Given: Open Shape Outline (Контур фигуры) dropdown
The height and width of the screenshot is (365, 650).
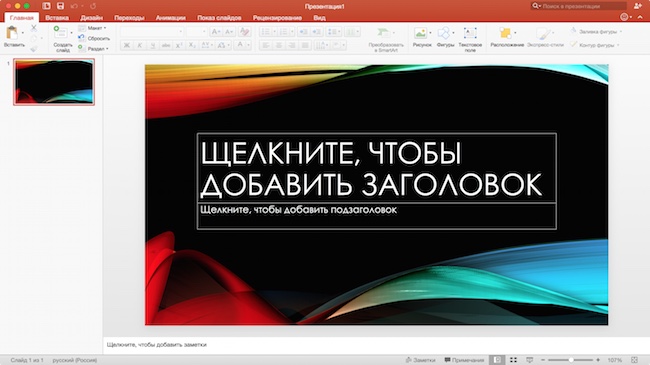Looking at the screenshot, I should pos(595,45).
